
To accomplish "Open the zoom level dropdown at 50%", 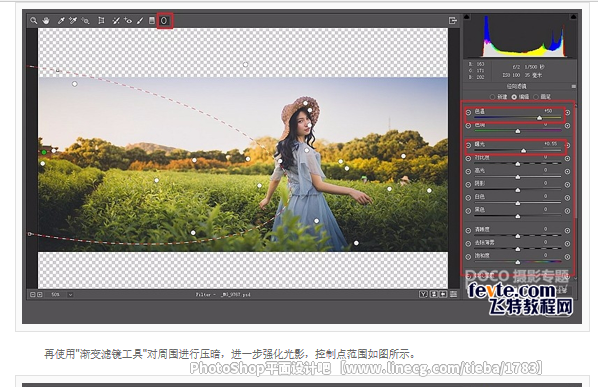I will (x=70, y=294).
